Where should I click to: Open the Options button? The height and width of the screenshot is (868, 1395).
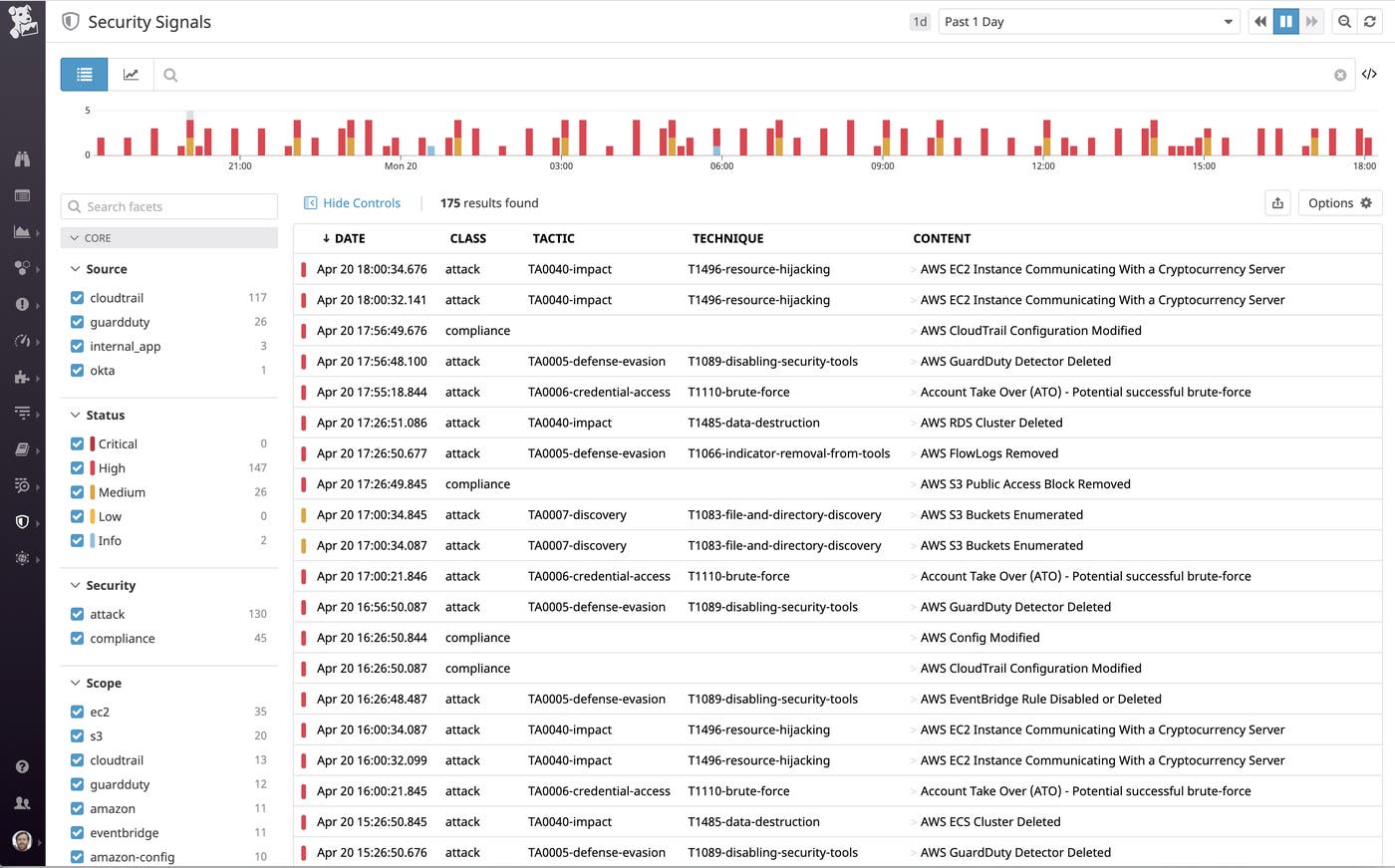[x=1339, y=203]
